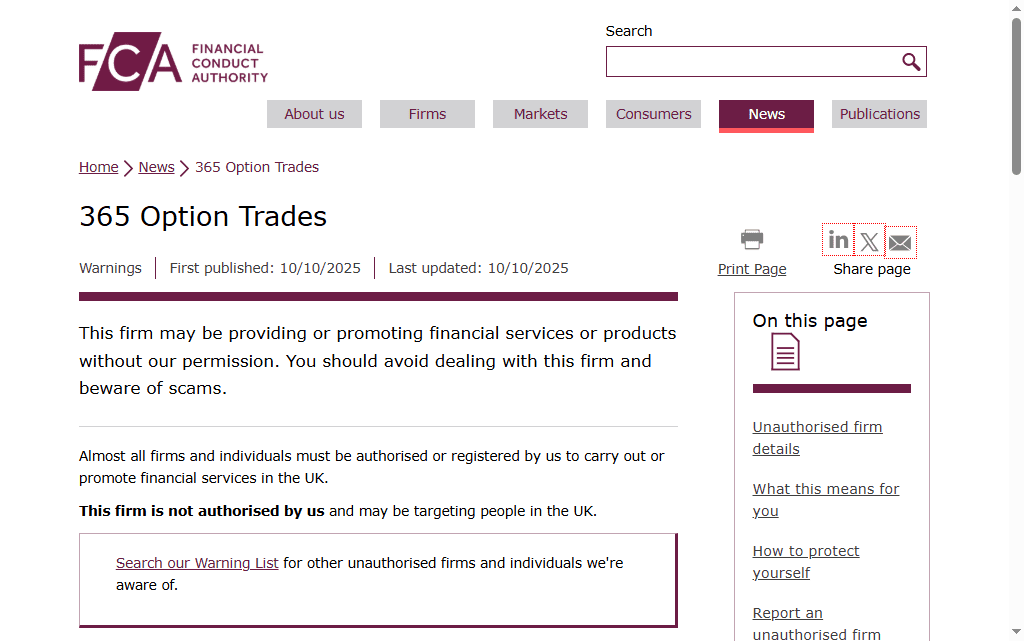Viewport: 1024px width, 641px height.
Task: Click the printer icon
Action: click(x=752, y=239)
